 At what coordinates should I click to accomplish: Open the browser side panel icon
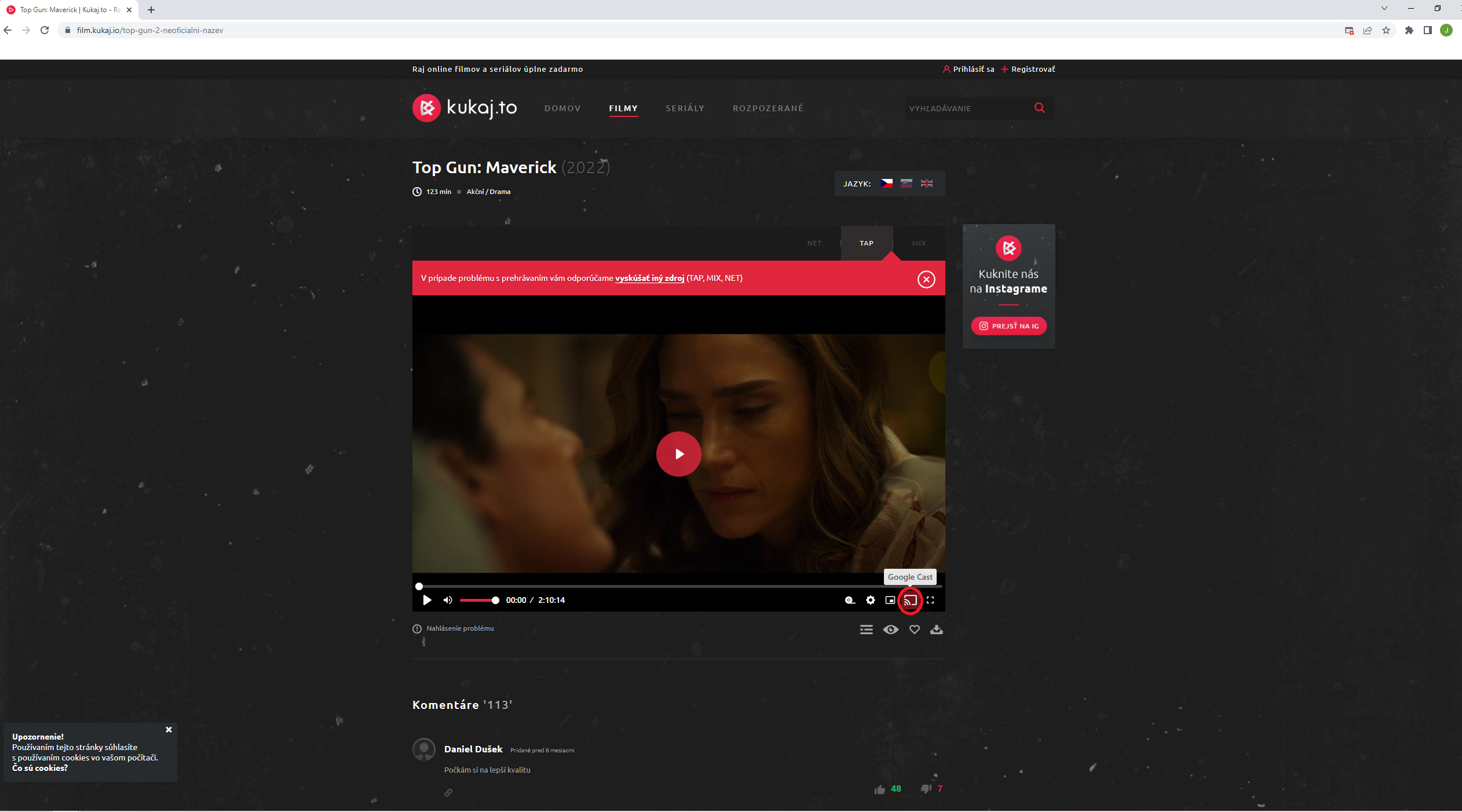[1428, 30]
